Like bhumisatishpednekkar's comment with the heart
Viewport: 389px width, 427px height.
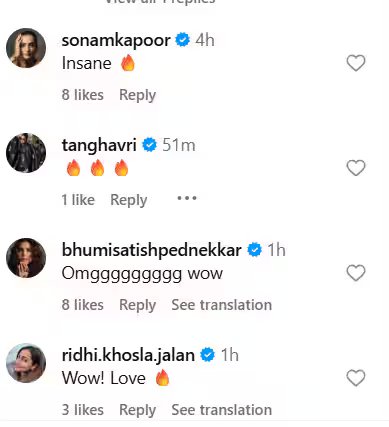[x=356, y=273]
